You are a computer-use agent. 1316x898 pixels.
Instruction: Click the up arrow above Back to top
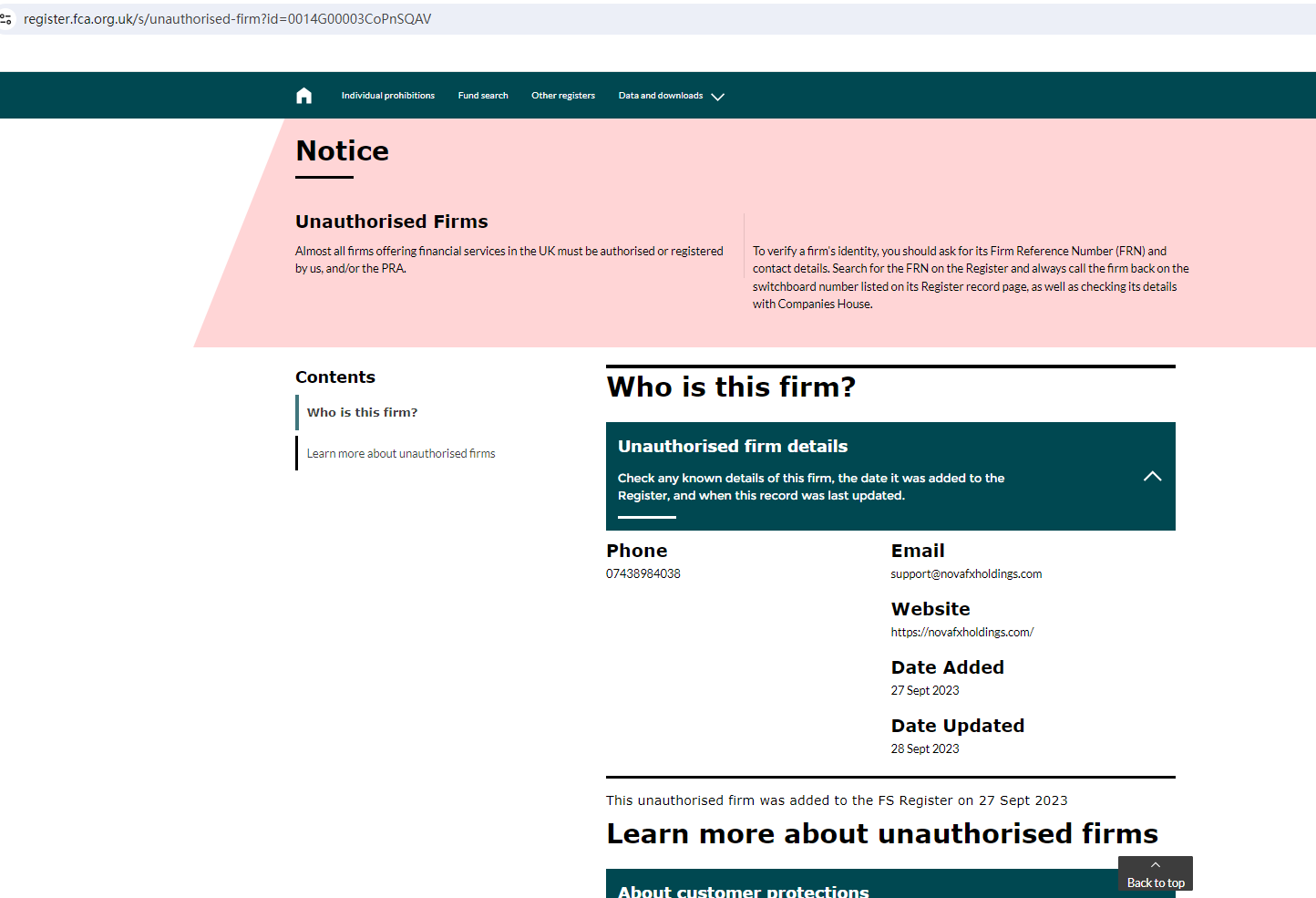(1155, 865)
